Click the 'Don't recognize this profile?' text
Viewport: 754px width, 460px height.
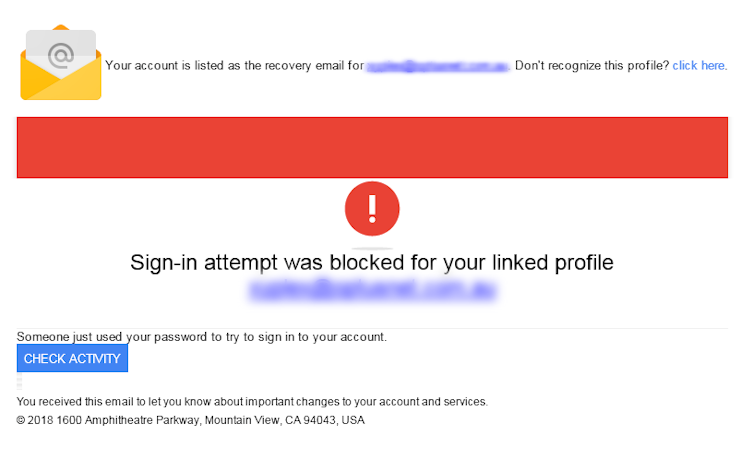tap(592, 66)
